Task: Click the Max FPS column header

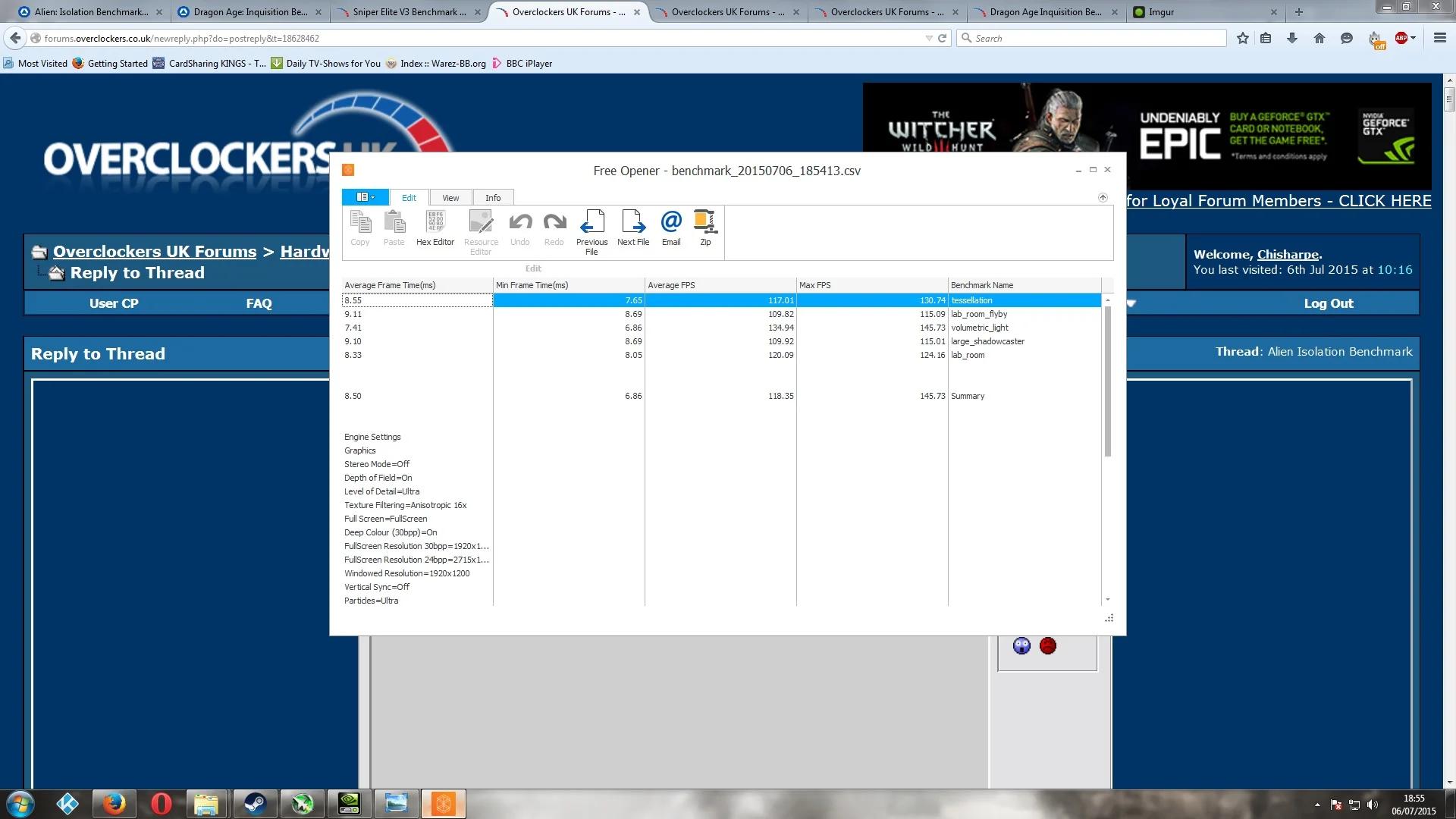Action: (x=872, y=285)
